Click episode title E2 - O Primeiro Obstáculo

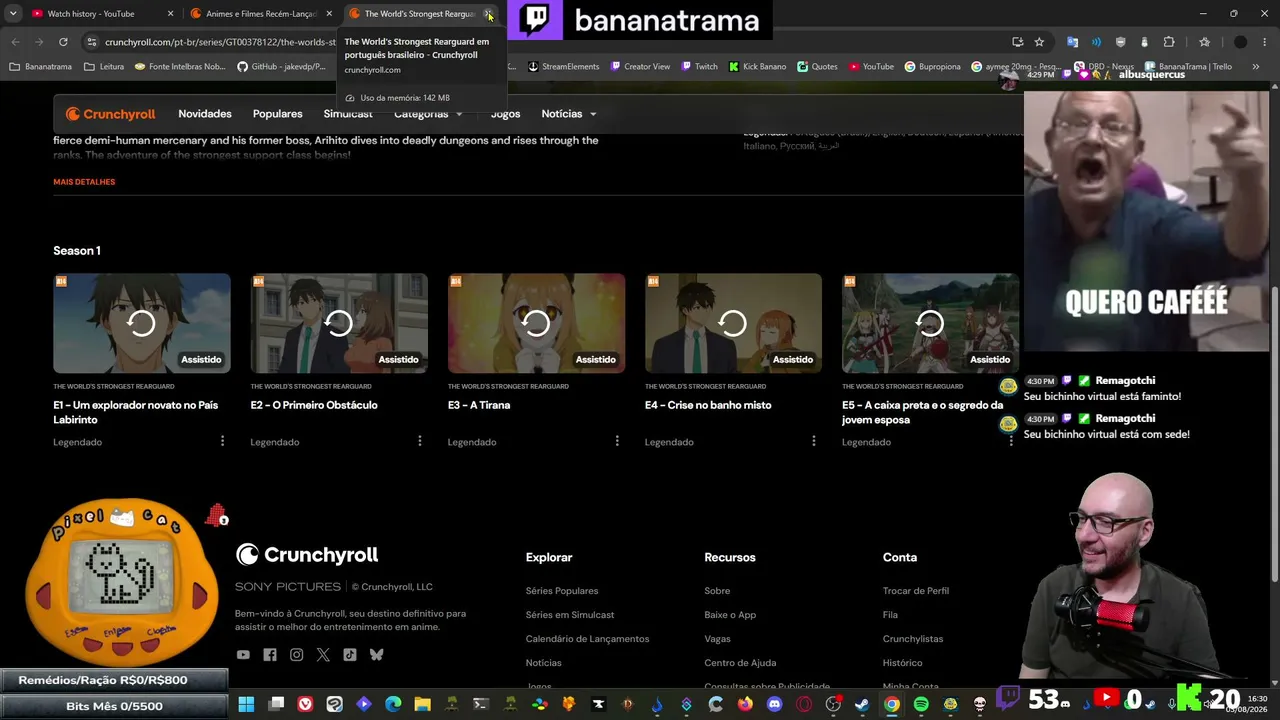tap(314, 405)
